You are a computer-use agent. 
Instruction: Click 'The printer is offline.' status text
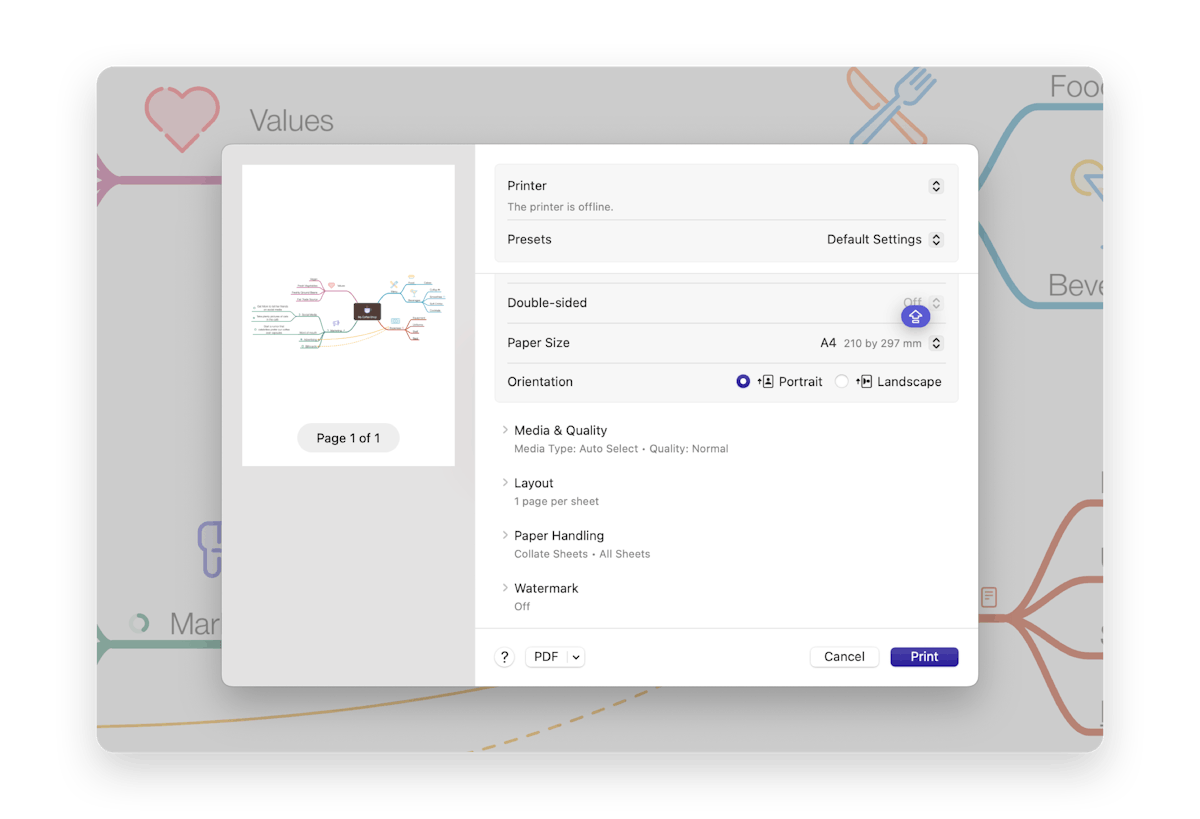click(560, 207)
